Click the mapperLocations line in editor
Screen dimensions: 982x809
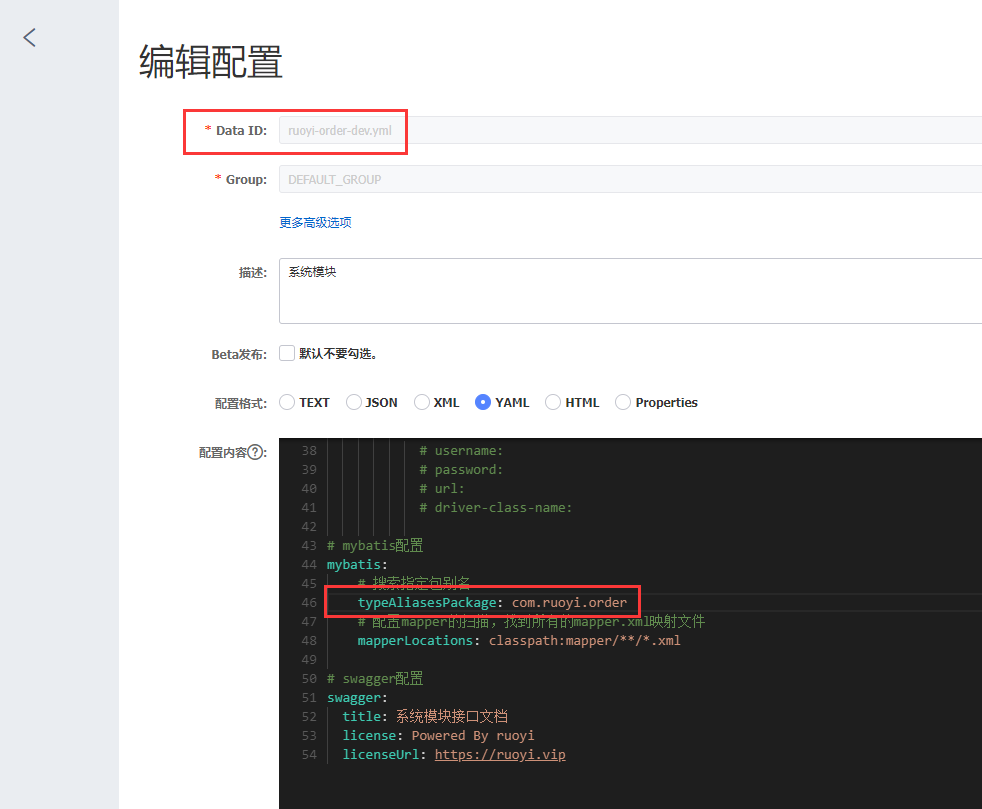(519, 641)
